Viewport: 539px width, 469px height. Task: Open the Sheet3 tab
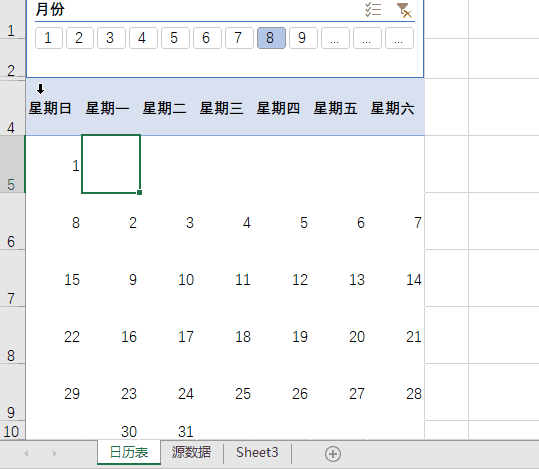tap(257, 452)
